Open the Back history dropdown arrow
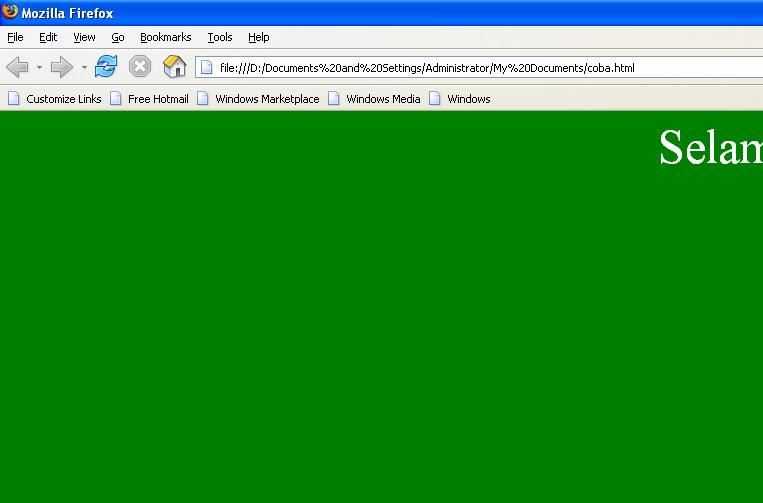This screenshot has height=503, width=763. [x=39, y=67]
